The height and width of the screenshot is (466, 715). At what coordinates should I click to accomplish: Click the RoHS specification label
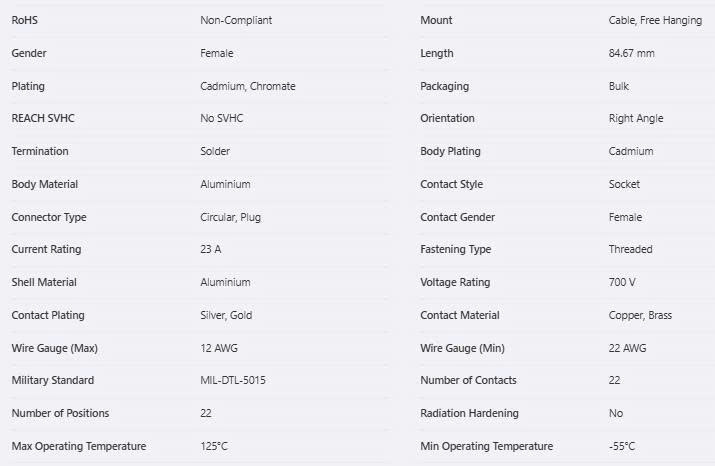pos(24,20)
